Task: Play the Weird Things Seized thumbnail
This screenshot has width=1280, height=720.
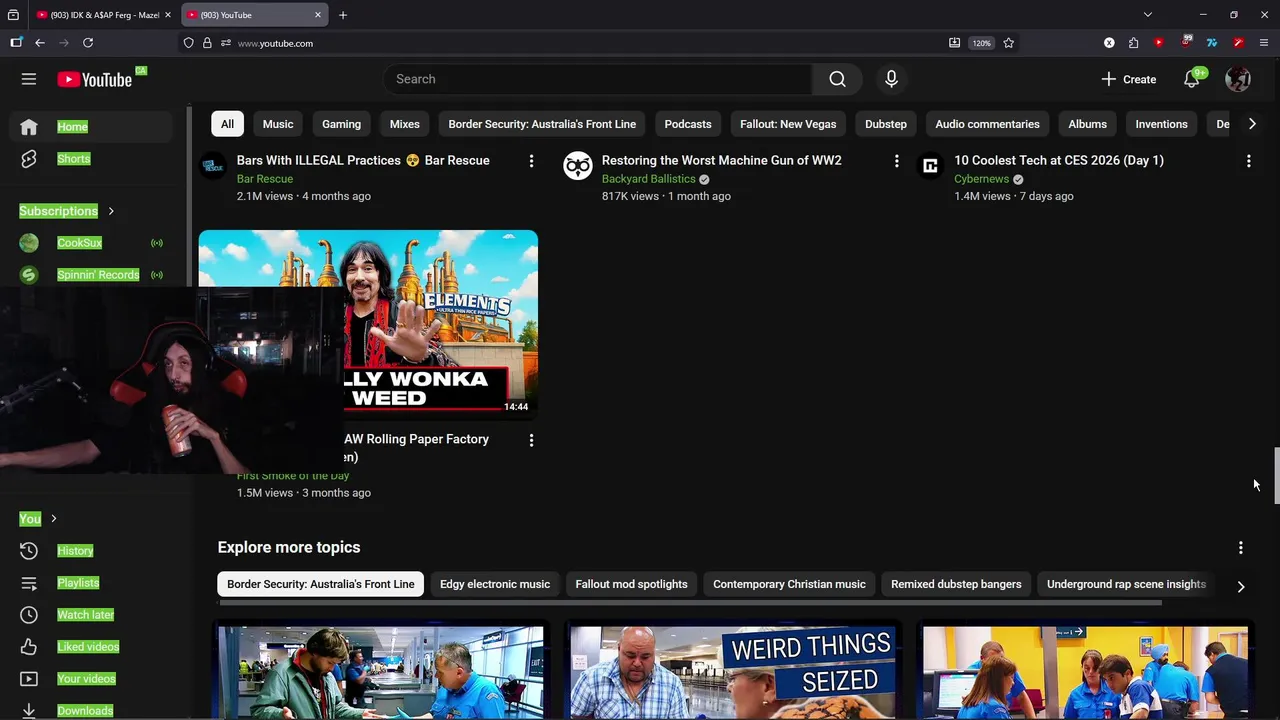Action: tap(733, 672)
